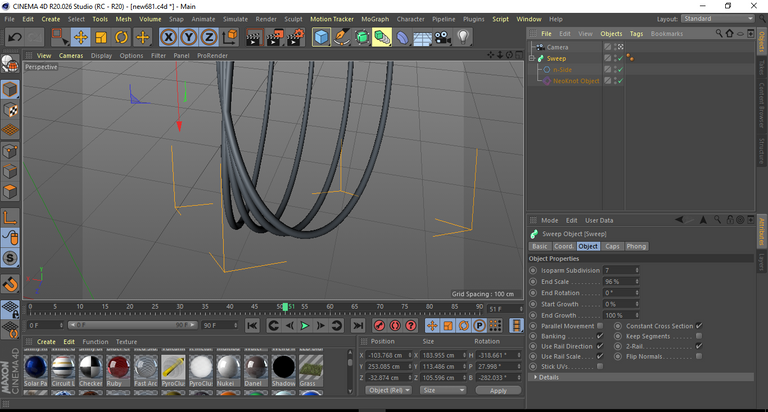Activate the Move tool
768x412 pixels.
click(x=81, y=37)
